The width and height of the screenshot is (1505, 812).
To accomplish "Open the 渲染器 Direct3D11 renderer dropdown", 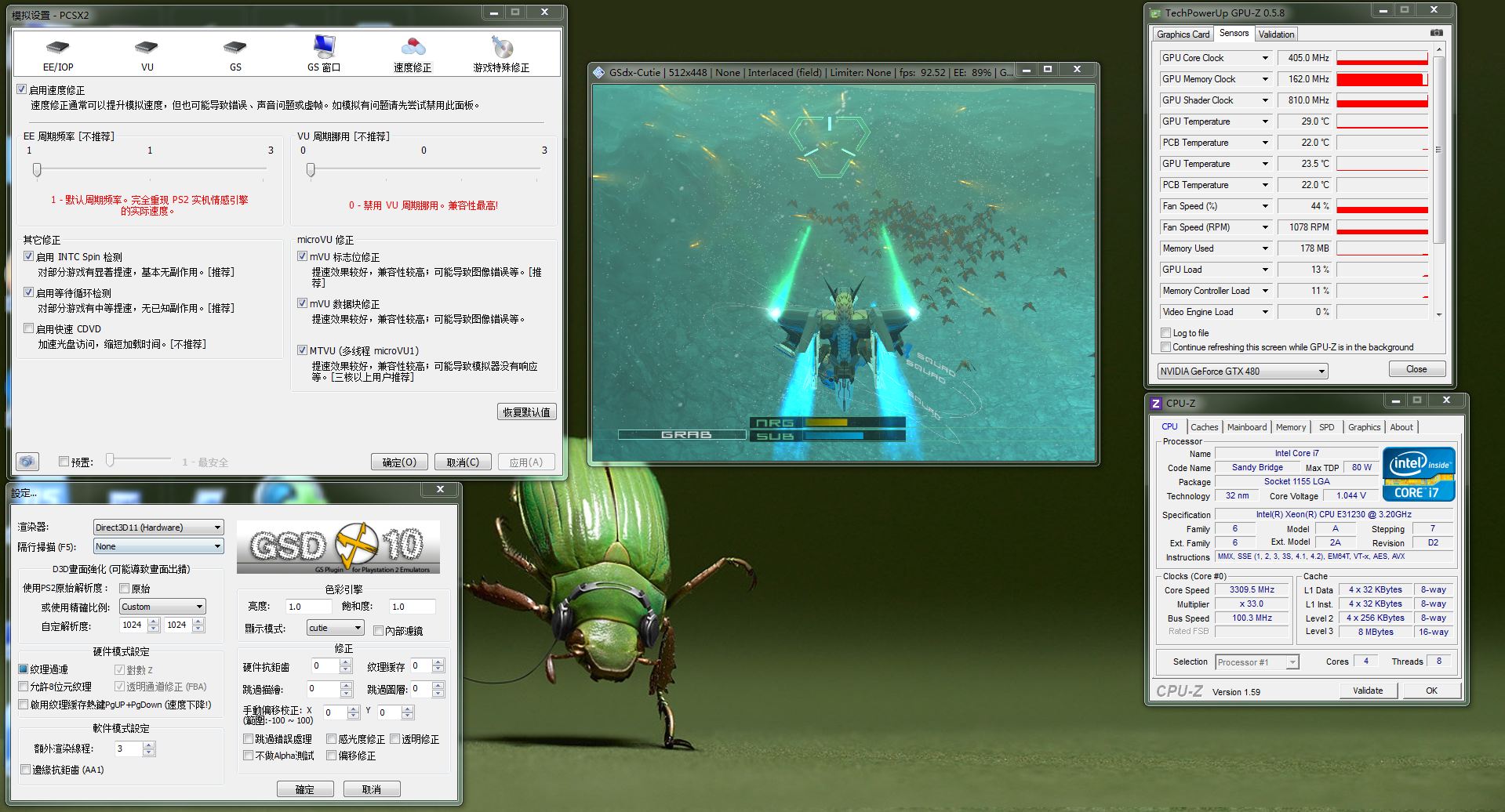I will point(158,527).
